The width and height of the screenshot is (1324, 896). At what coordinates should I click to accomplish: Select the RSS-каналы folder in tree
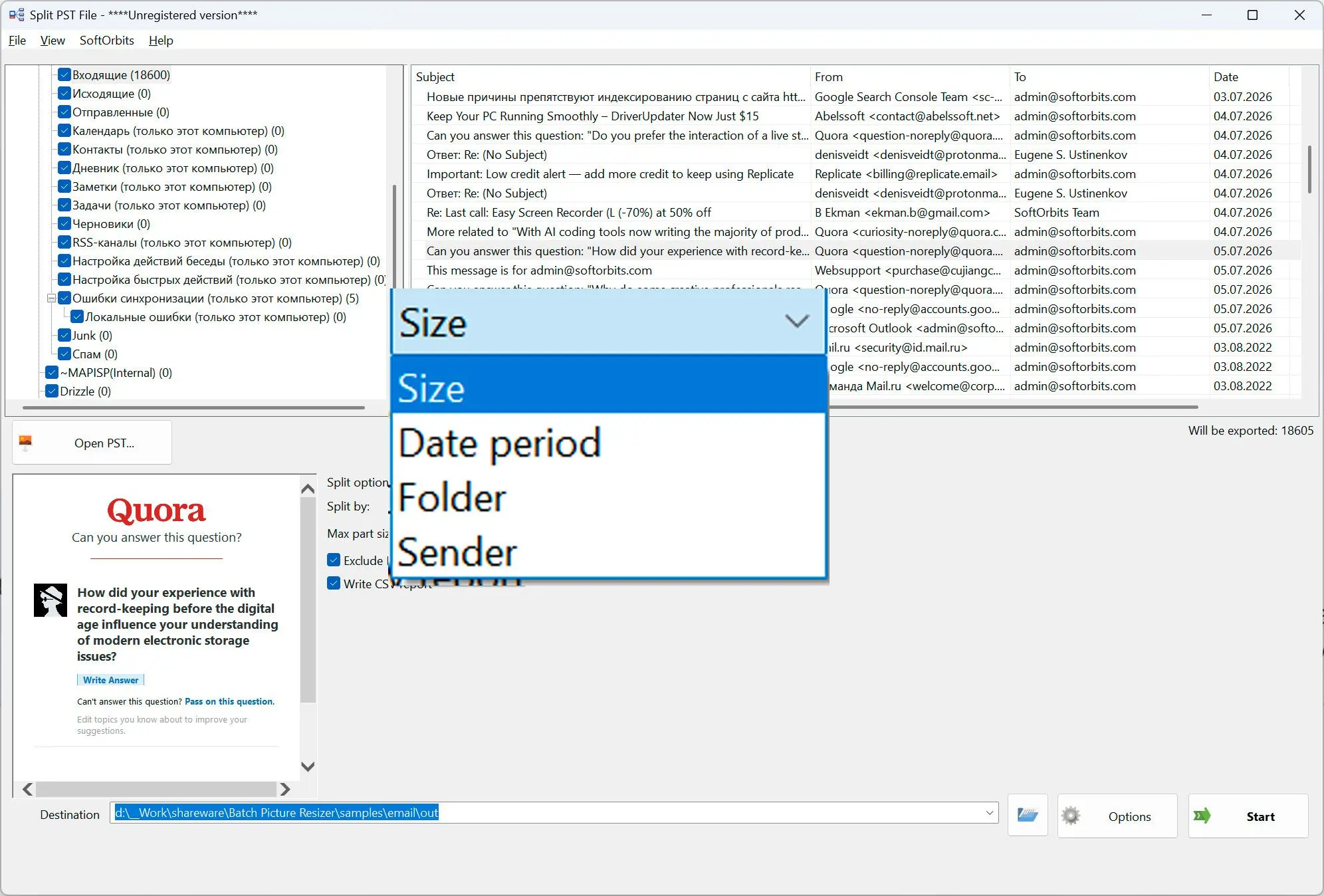(x=182, y=242)
